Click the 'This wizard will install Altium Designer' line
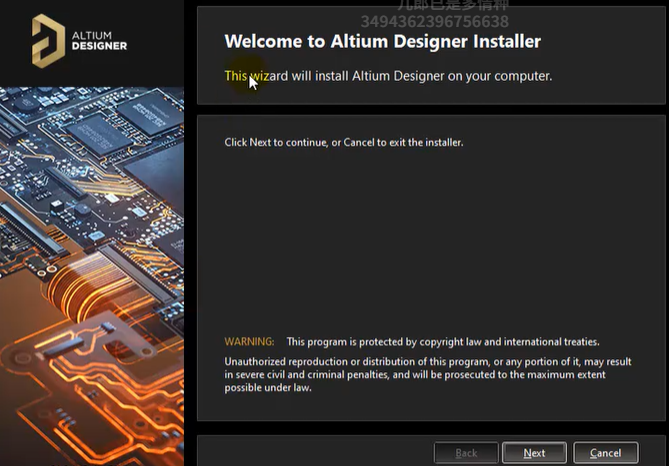Image resolution: width=669 pixels, height=466 pixels. coord(388,76)
